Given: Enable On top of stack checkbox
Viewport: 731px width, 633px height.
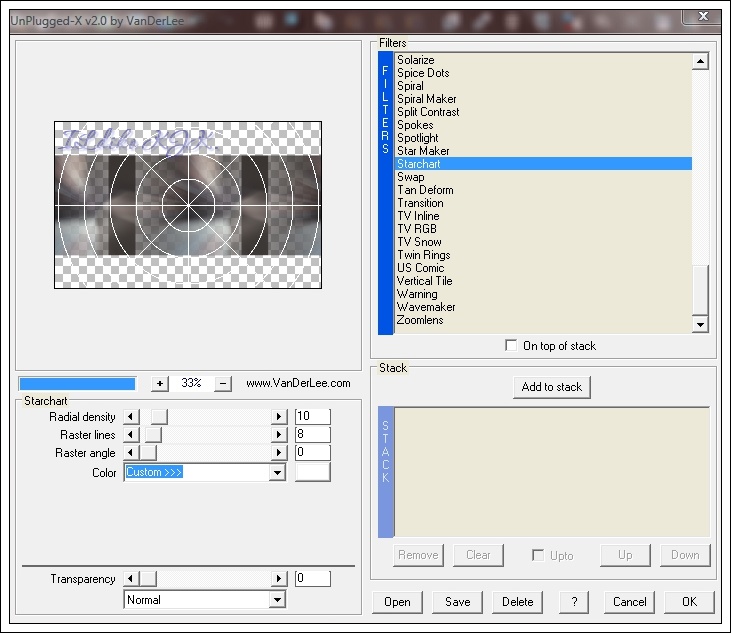Looking at the screenshot, I should point(512,346).
